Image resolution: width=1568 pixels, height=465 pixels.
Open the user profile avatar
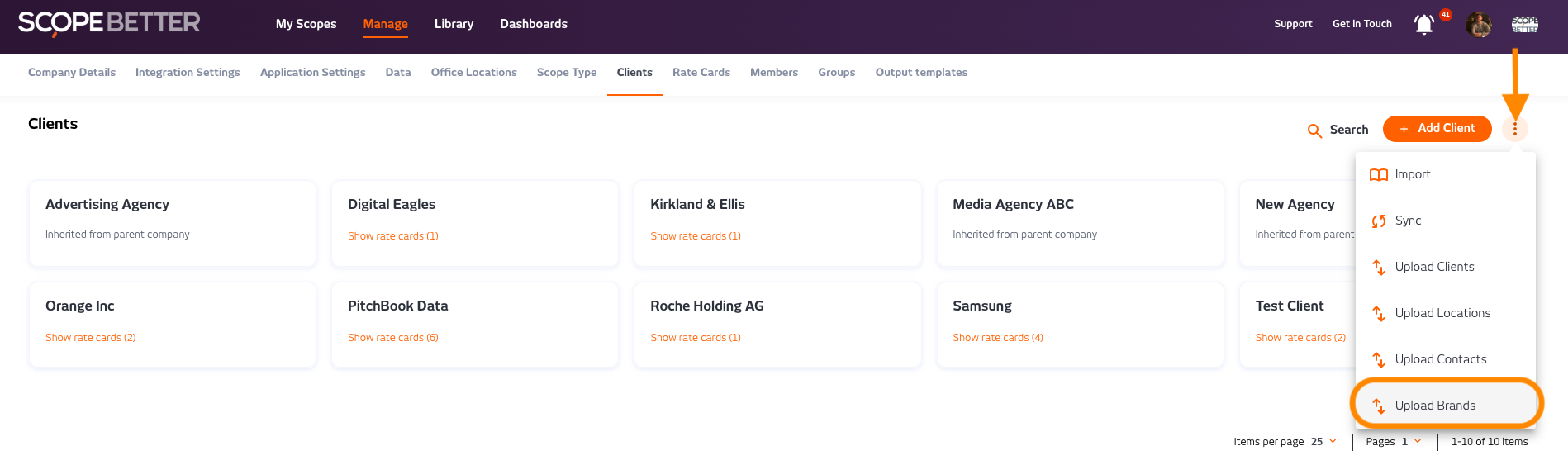[1478, 25]
